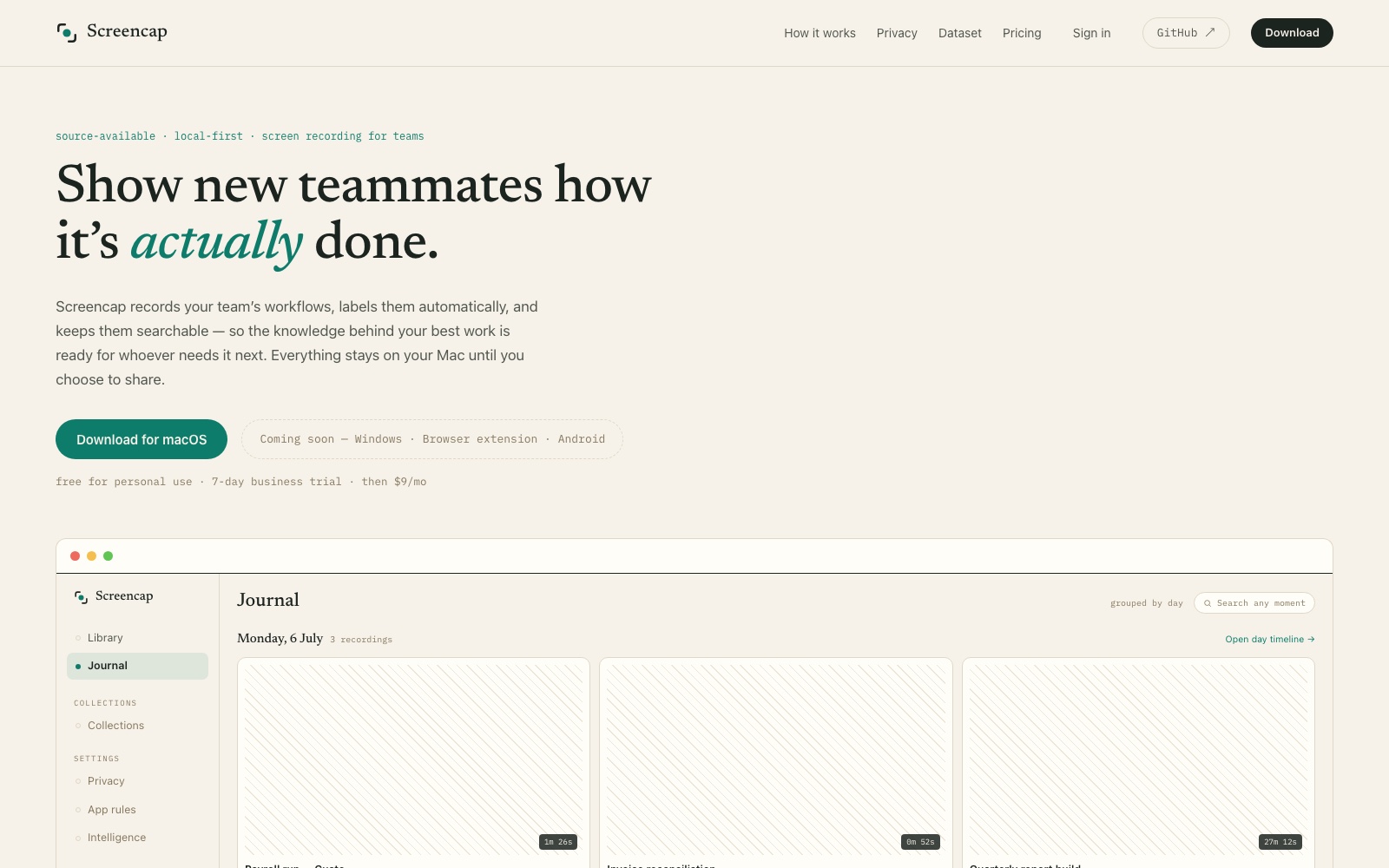Click the grouped by day label
This screenshot has height=868, width=1389.
point(1146,603)
